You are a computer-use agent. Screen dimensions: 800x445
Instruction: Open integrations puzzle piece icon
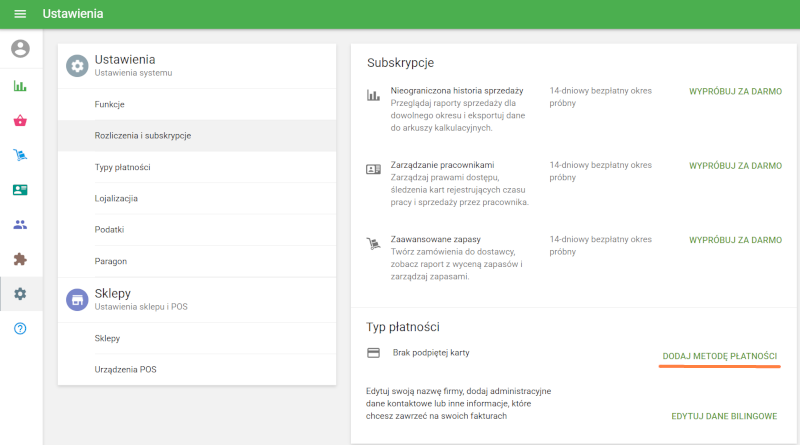click(x=20, y=259)
